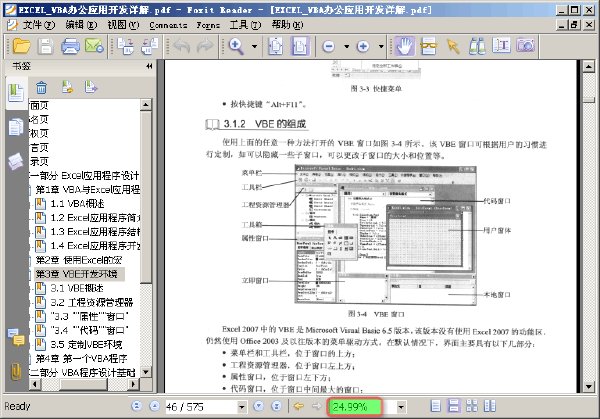The width and height of the screenshot is (600, 419).
Task: Collapse the bookmarks panel with the double arrow
Action: click(x=149, y=66)
